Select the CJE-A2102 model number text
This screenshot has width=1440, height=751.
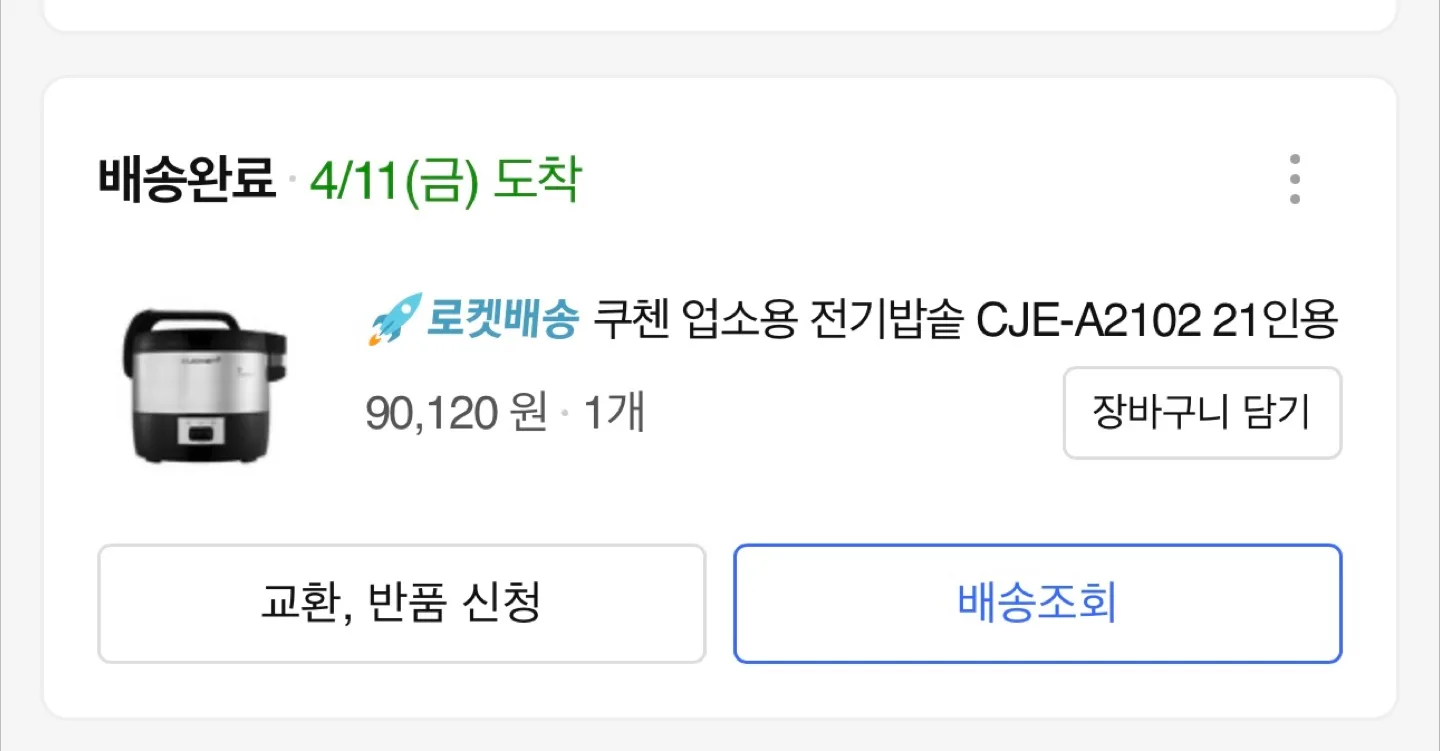point(1088,321)
